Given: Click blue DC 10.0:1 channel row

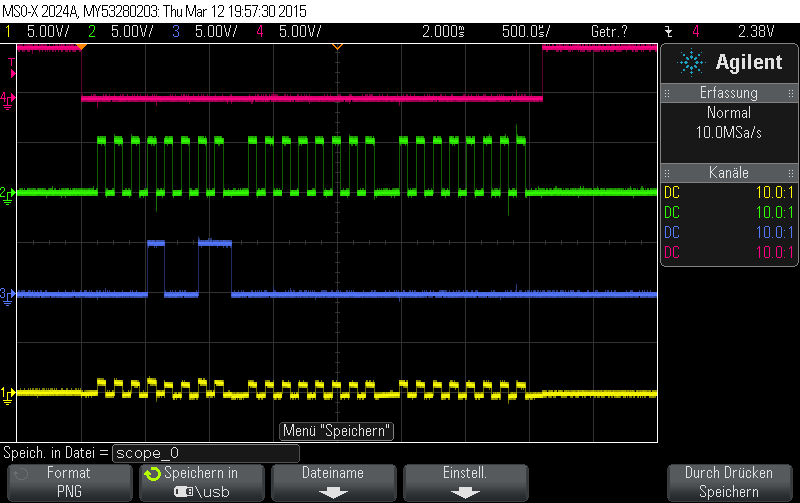Looking at the screenshot, I should [729, 233].
